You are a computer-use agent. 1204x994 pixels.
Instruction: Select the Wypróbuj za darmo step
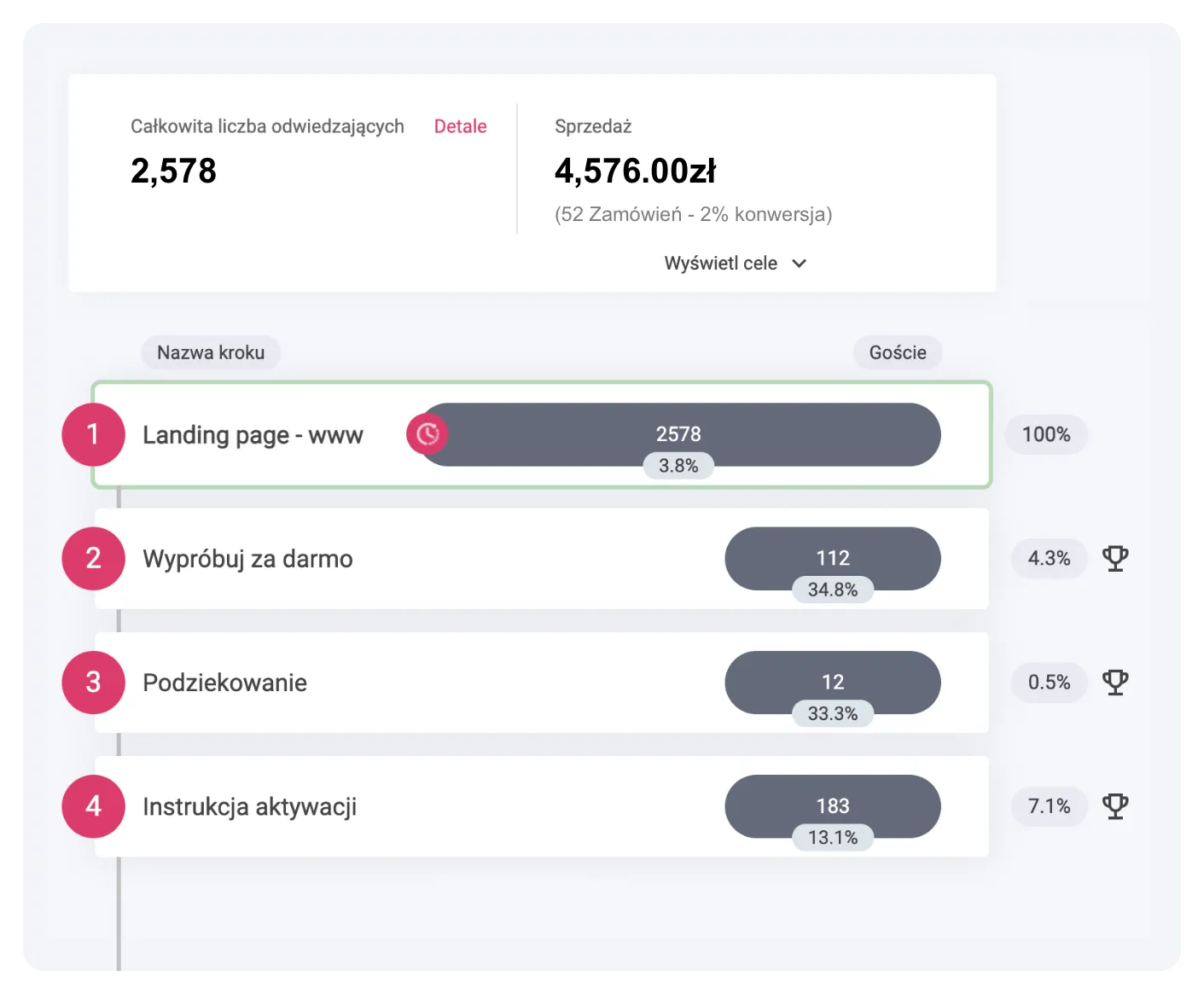pyautogui.click(x=542, y=559)
